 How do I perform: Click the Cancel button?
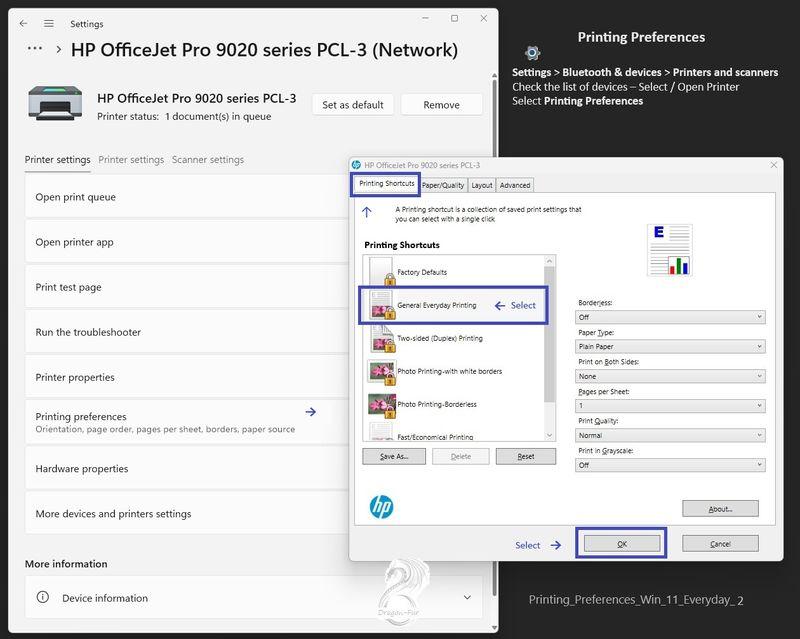pyautogui.click(x=720, y=544)
